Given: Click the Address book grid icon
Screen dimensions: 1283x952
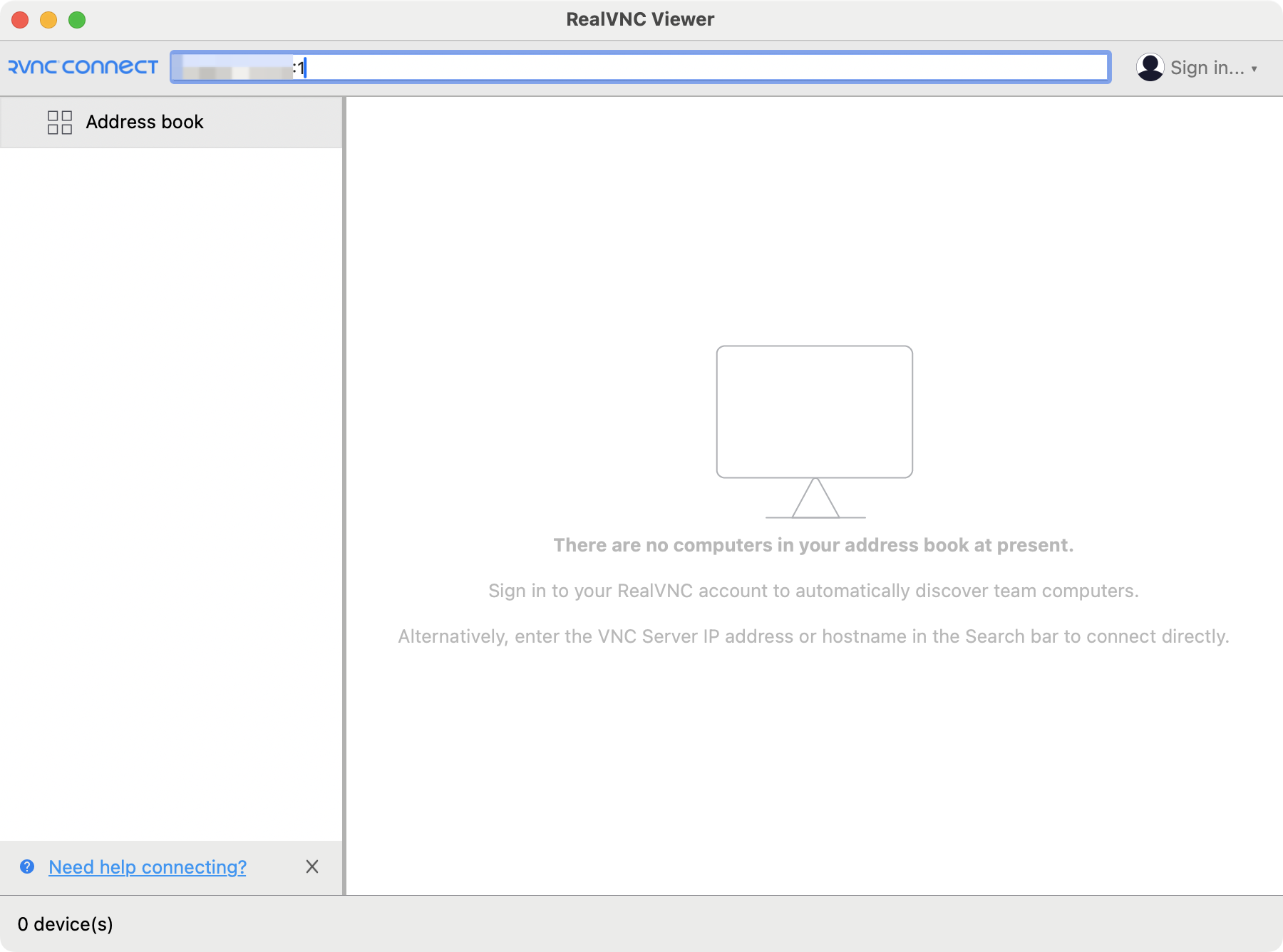Looking at the screenshot, I should 60,122.
